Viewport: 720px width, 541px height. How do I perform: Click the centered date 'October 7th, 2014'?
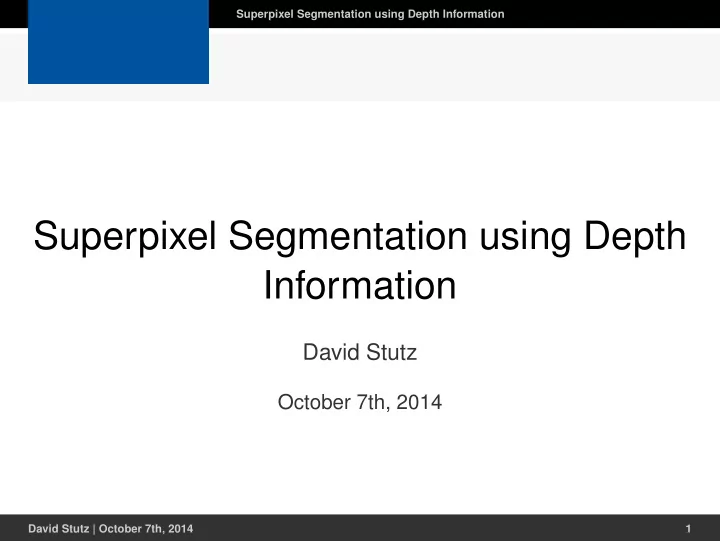(360, 402)
